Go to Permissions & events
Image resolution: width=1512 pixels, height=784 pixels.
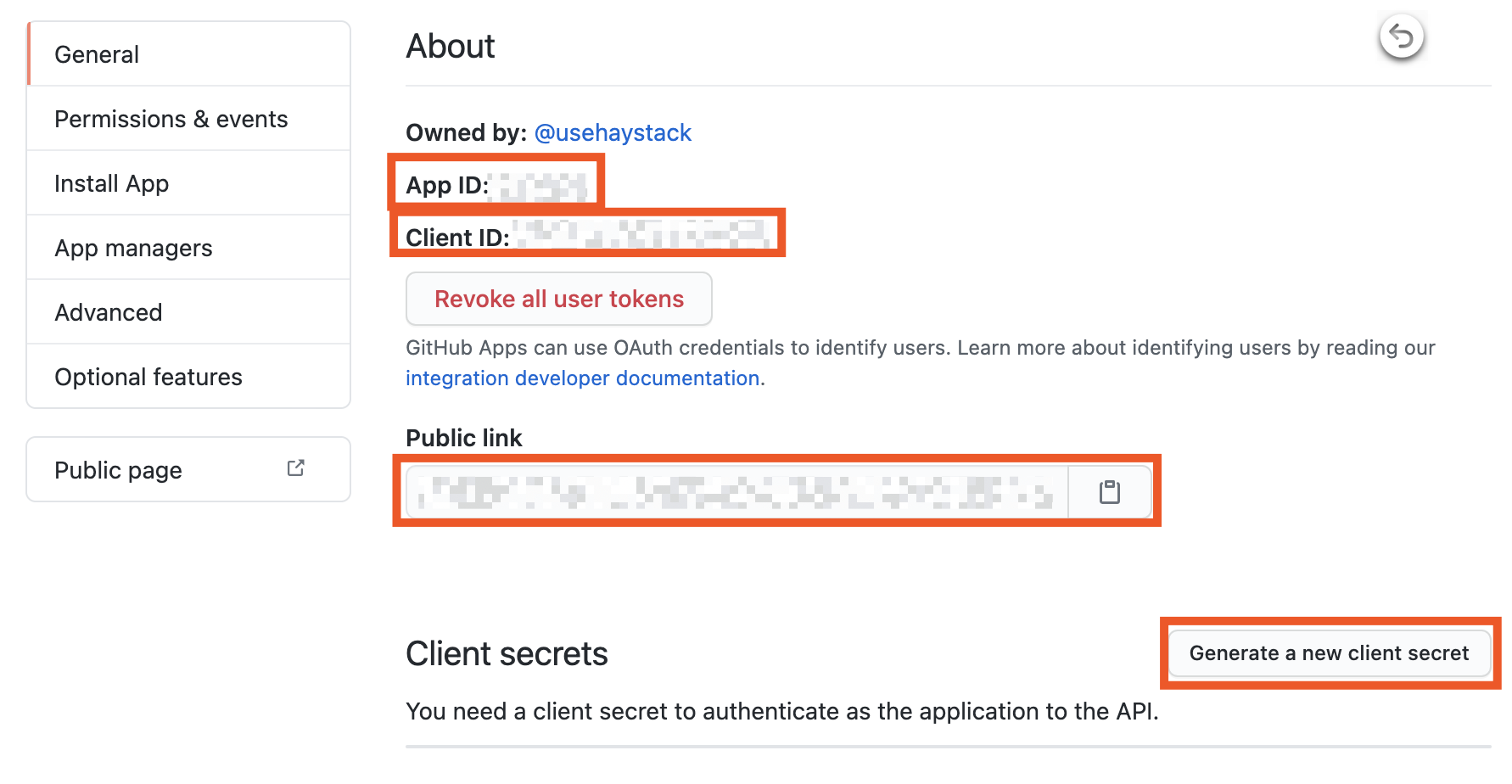point(171,119)
